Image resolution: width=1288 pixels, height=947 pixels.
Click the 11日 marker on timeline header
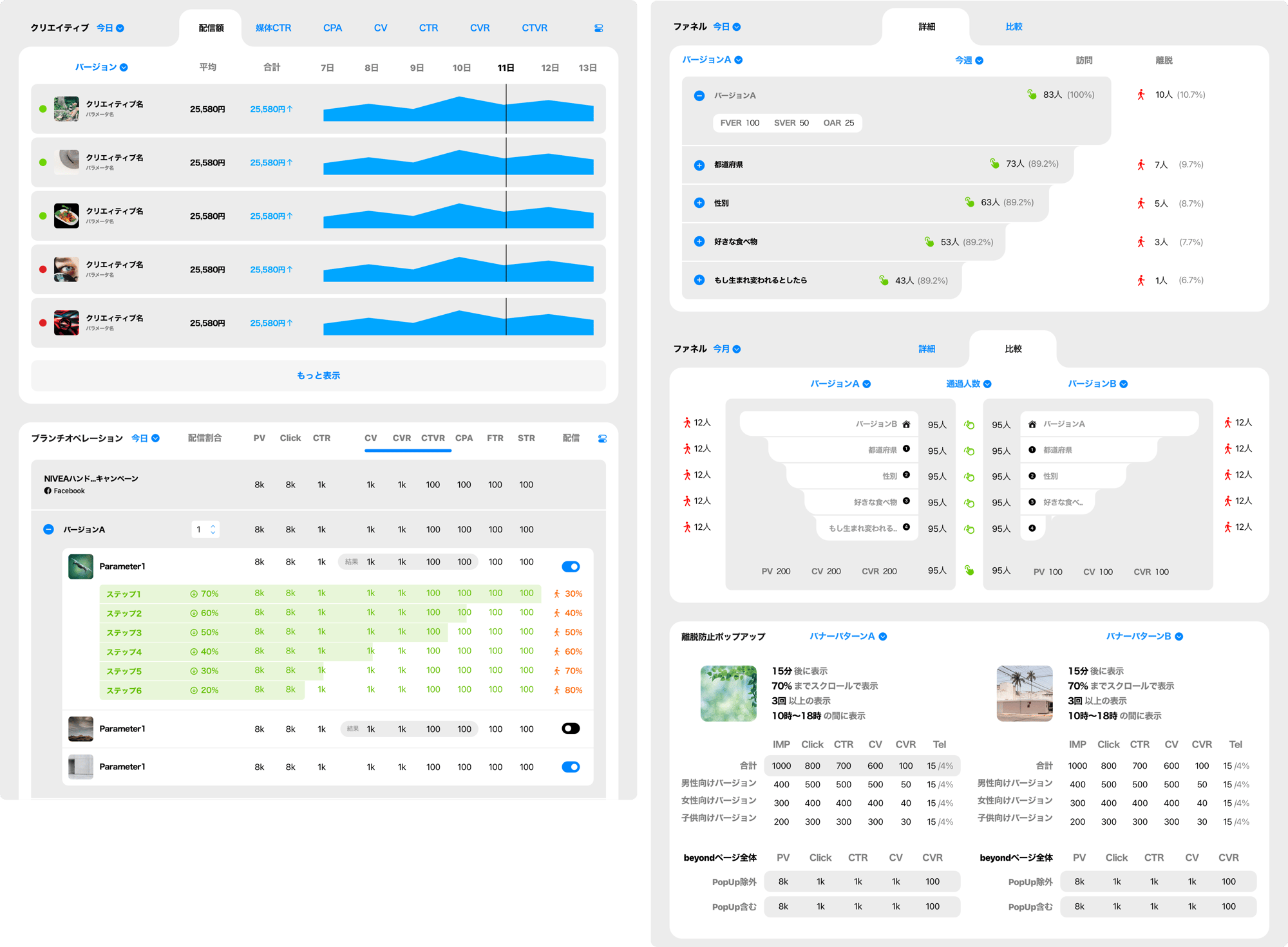[506, 68]
